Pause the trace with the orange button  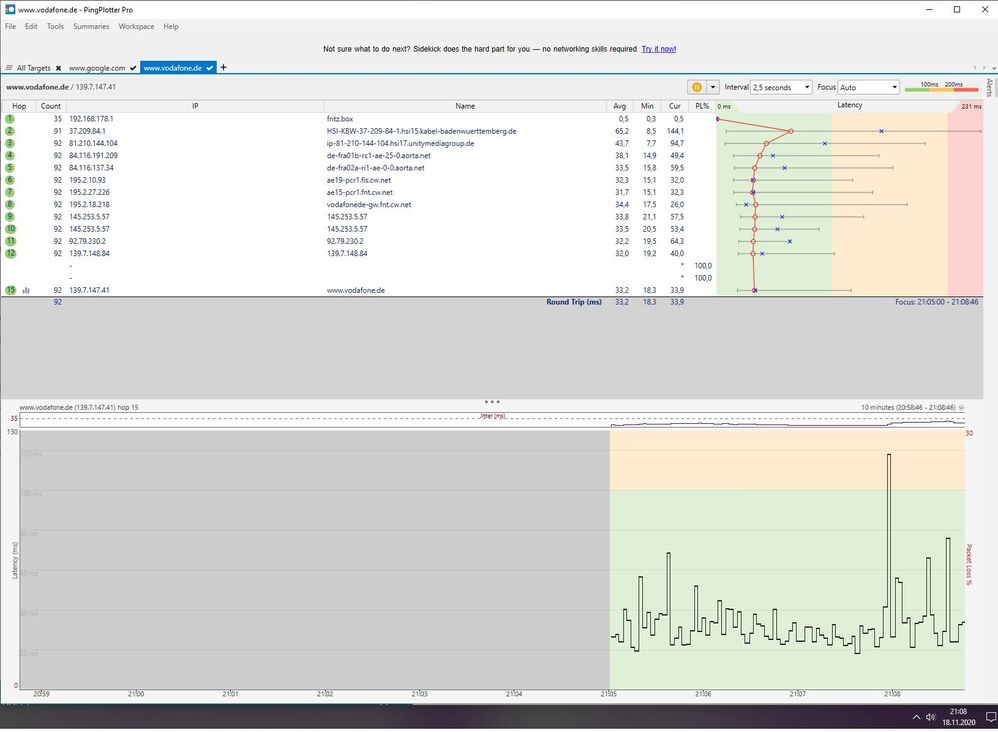click(x=696, y=87)
